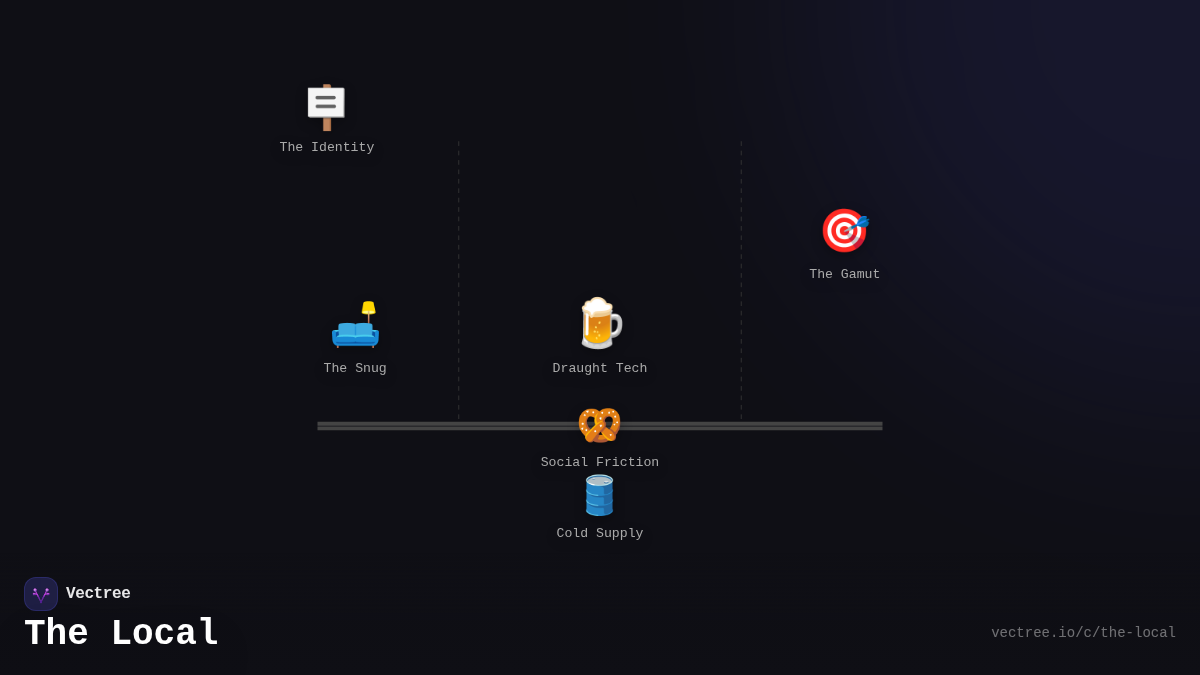The image size is (1200, 675).
Task: Click the "Social Friction" text label
Action: tap(599, 463)
